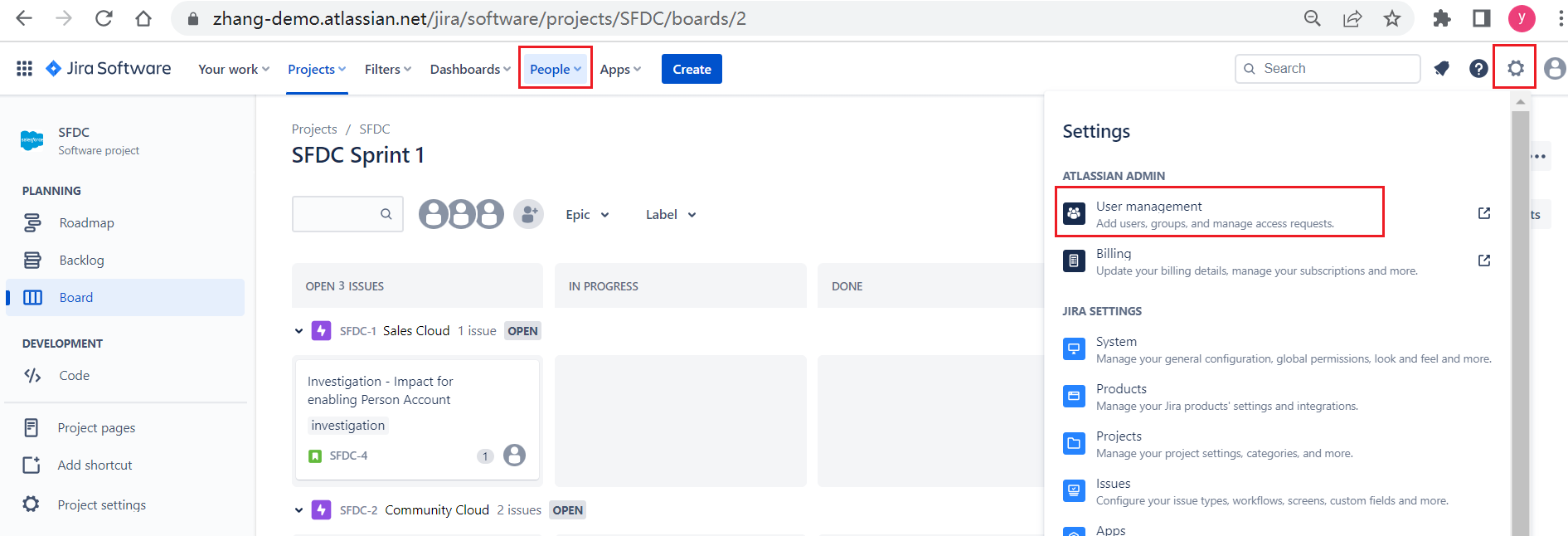Click the browser back arrow
Screen dimensions: 1568x536
(24, 18)
